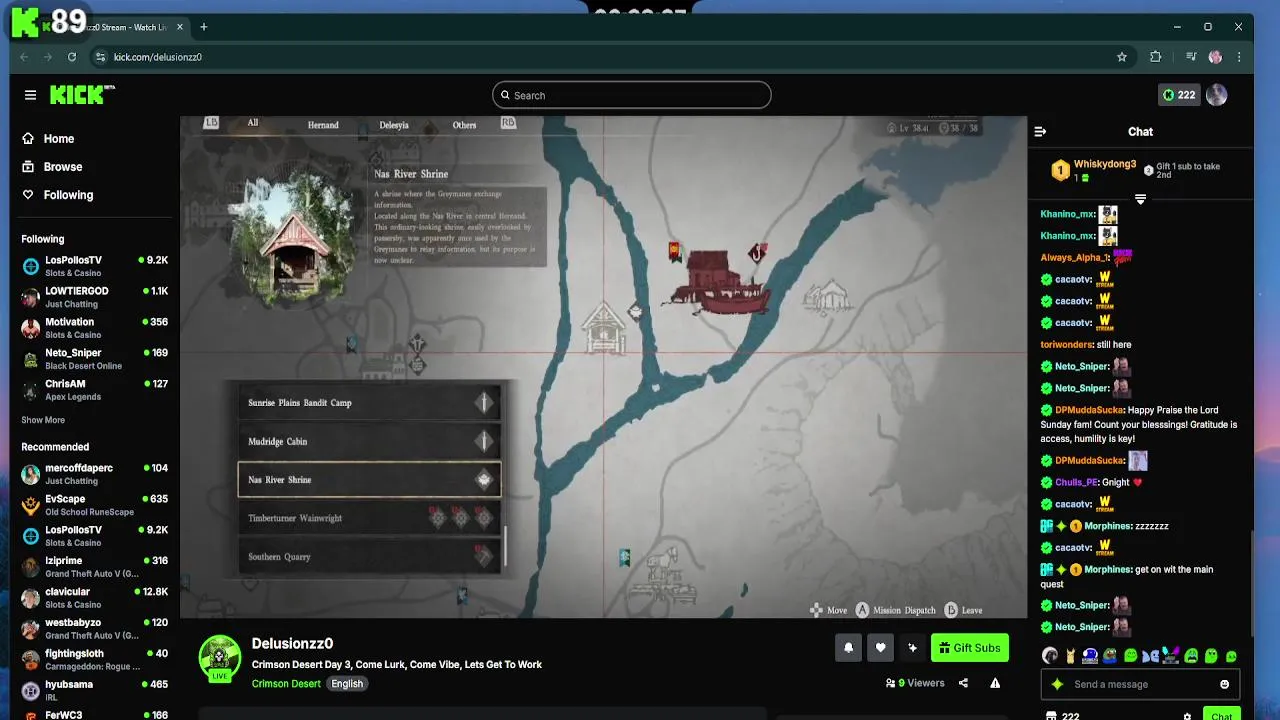This screenshot has height=720, width=1280.
Task: Open browser extensions puzzle icon
Action: [1156, 57]
